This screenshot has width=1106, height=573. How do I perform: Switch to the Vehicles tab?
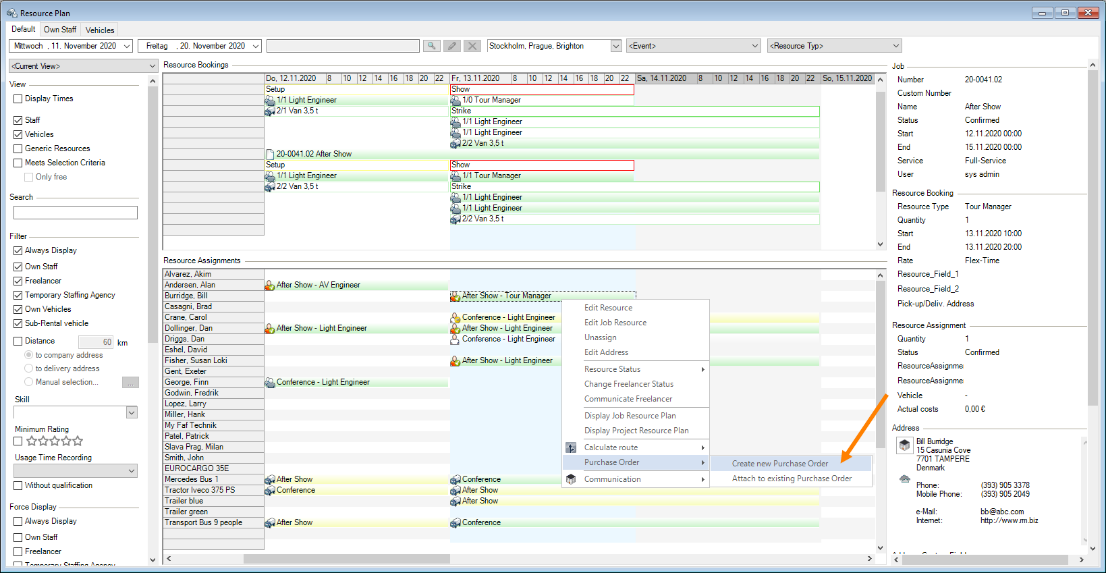[x=100, y=30]
